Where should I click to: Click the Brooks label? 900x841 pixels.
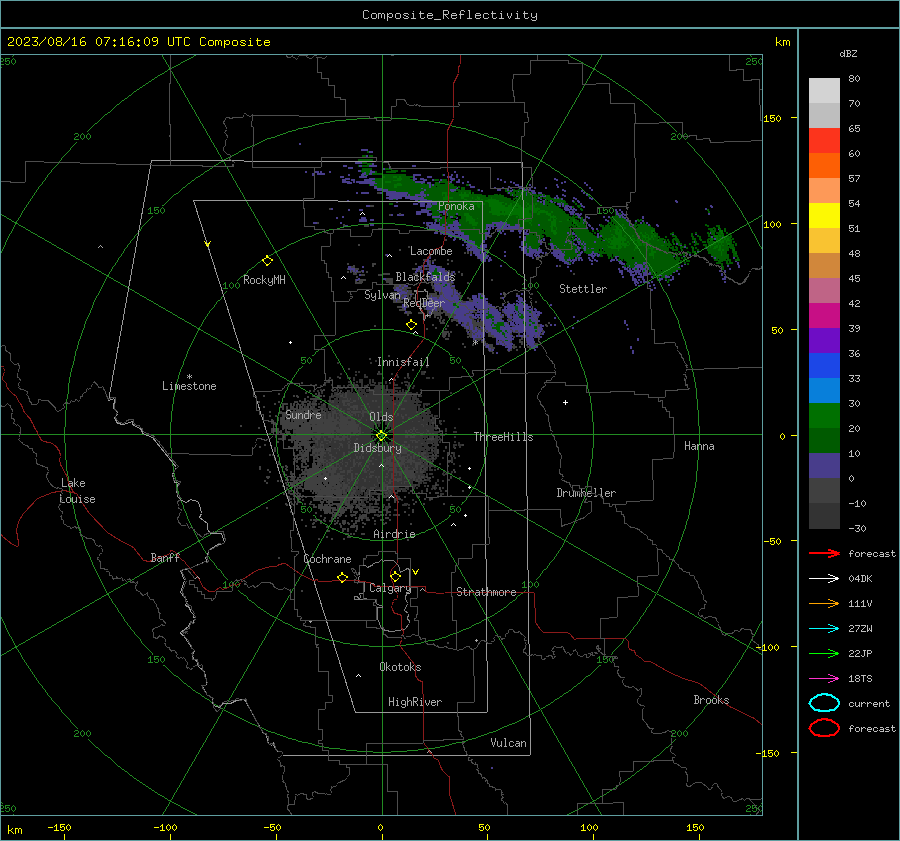[711, 700]
